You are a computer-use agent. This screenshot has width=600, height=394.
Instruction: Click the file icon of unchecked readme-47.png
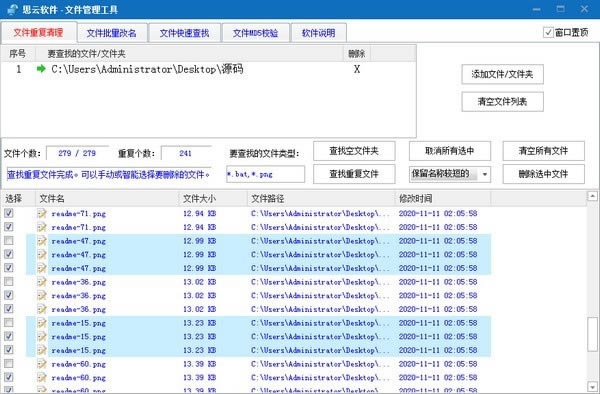coord(42,241)
